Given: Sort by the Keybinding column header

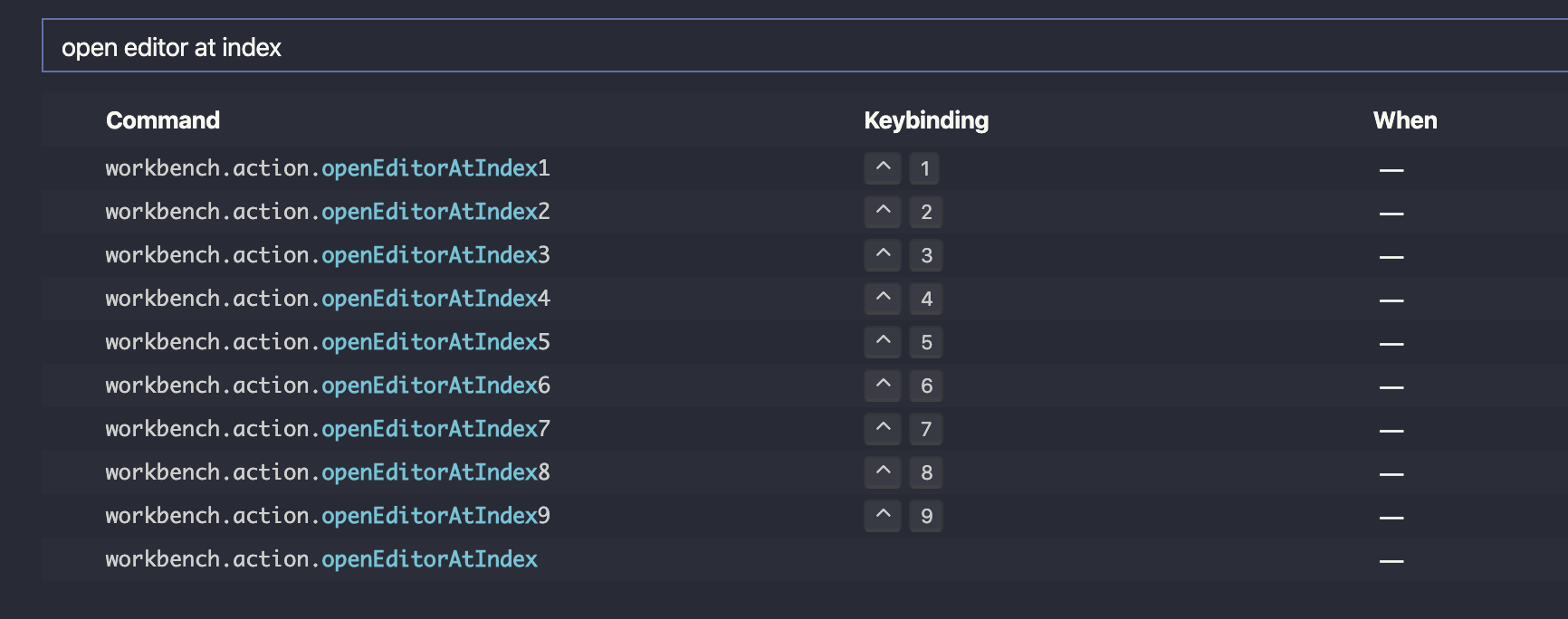Looking at the screenshot, I should pos(926,119).
